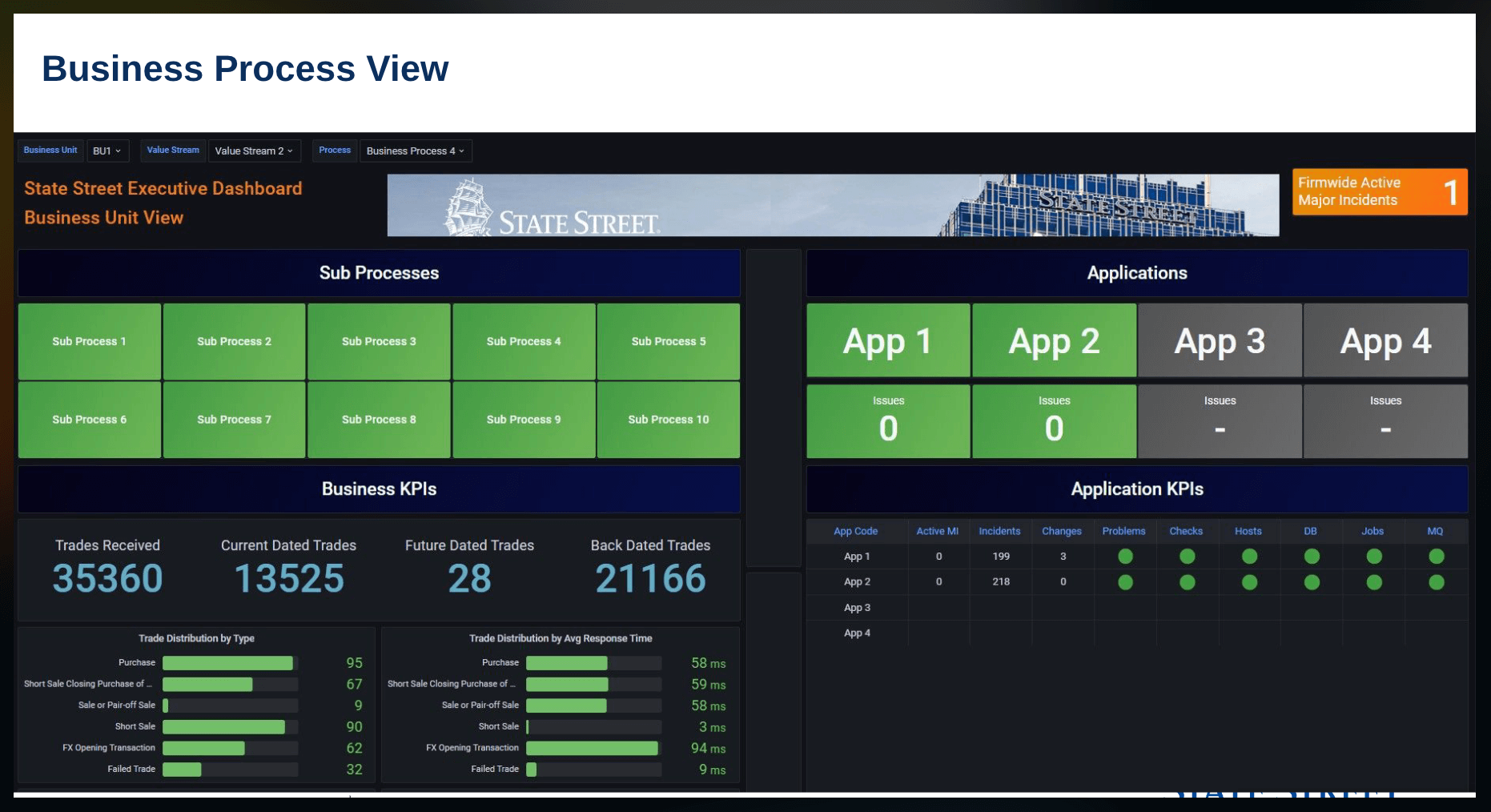1491x812 pixels.
Task: Sort table by Active MI column
Action: [937, 531]
